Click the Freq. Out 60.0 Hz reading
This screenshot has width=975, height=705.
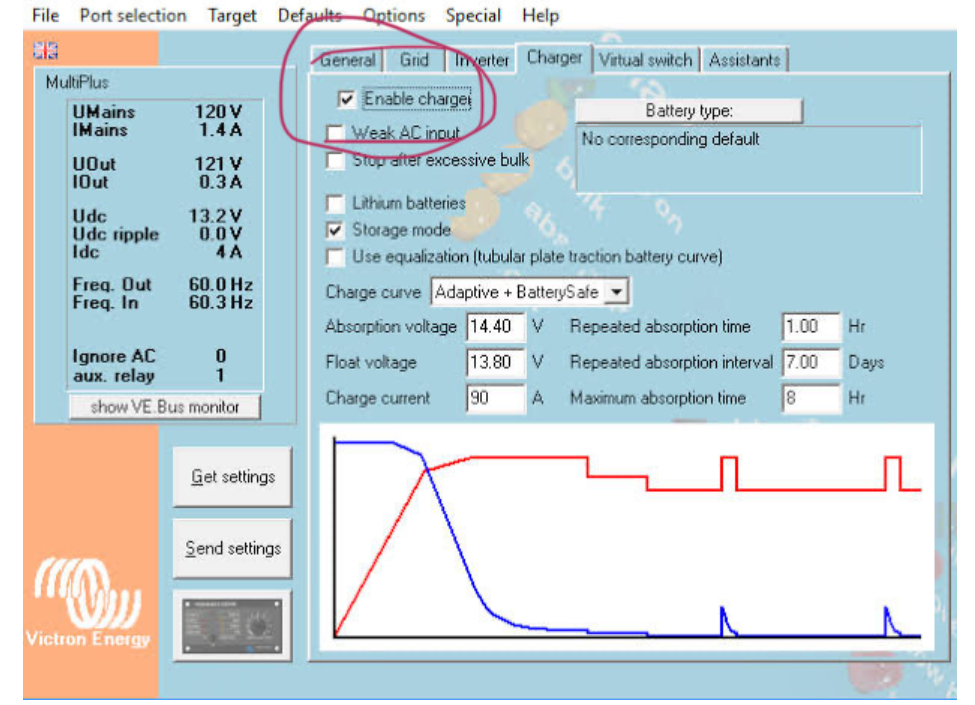[x=163, y=285]
